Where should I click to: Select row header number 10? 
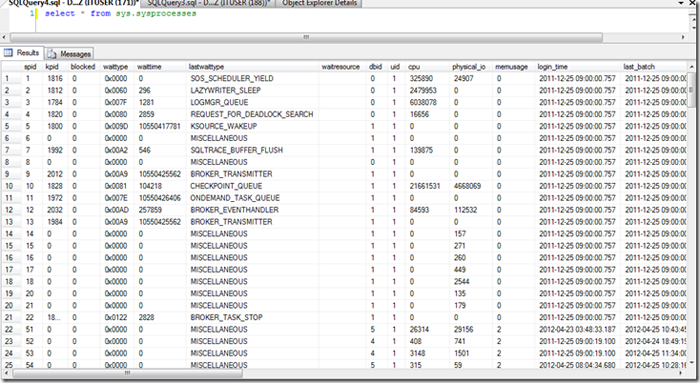11,186
